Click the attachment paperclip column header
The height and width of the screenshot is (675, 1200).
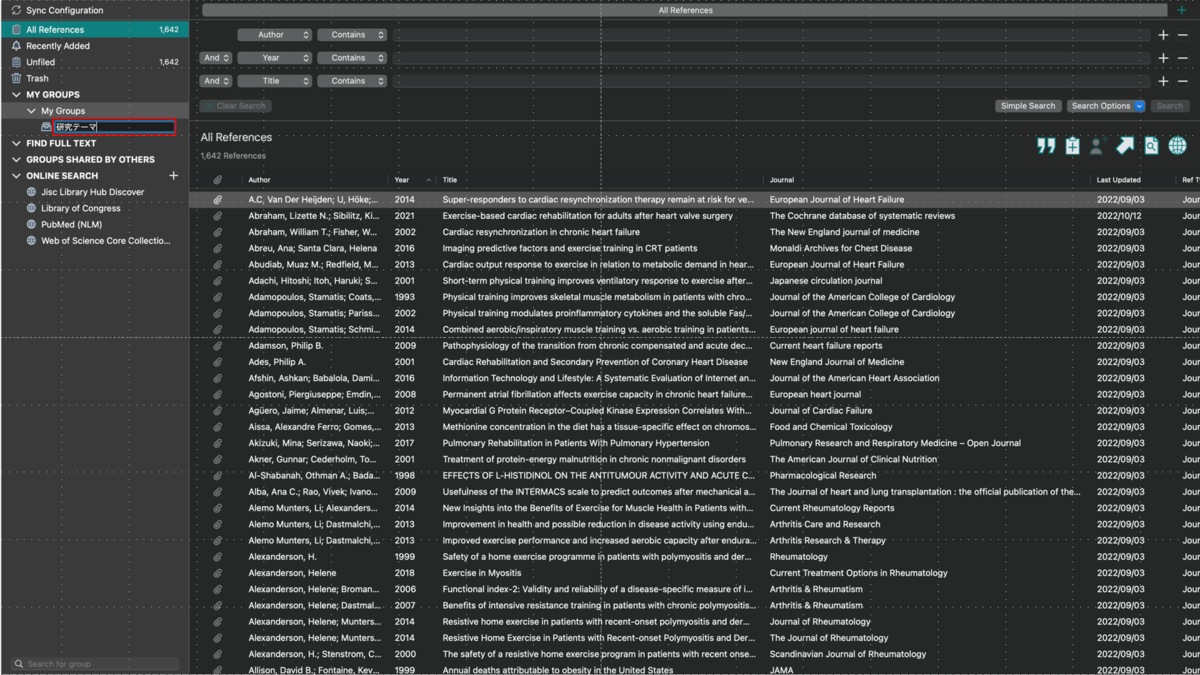pyautogui.click(x=217, y=180)
